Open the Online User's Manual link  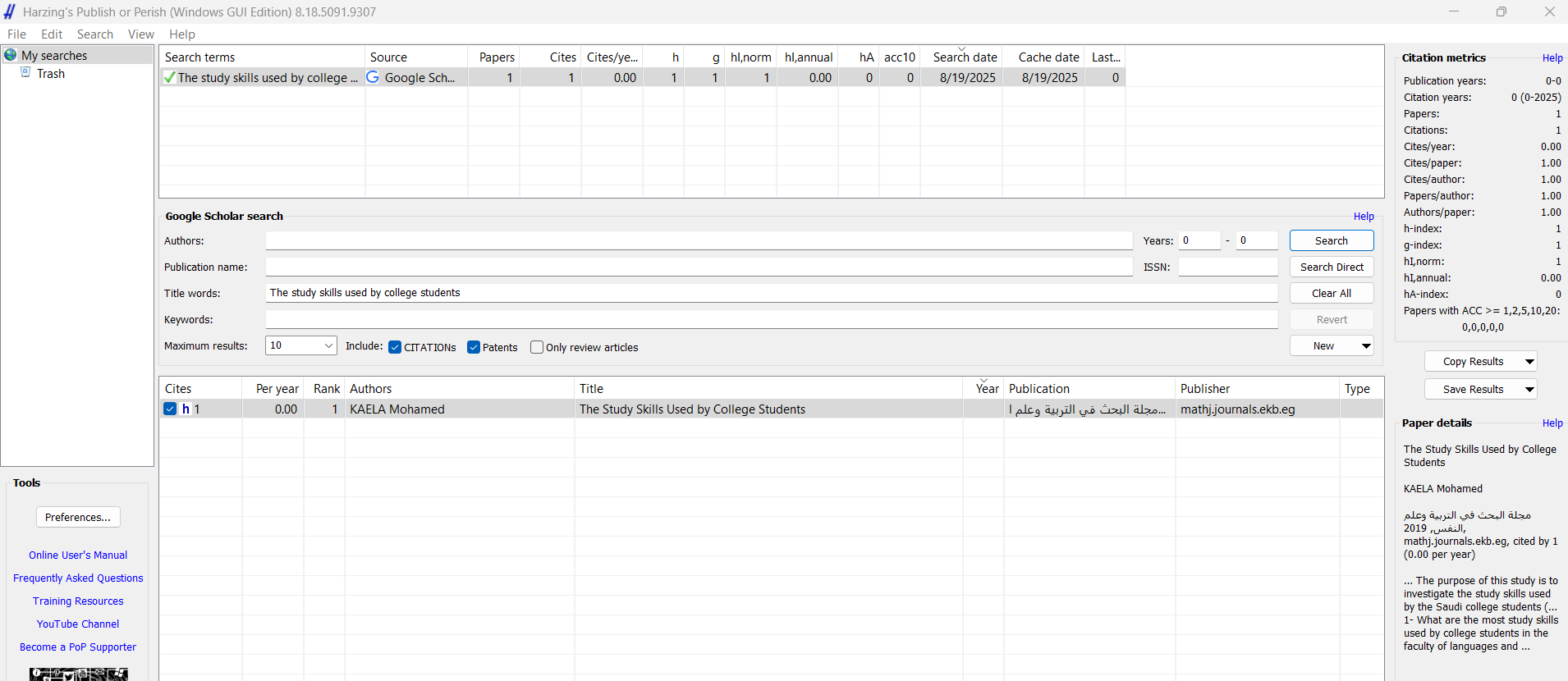(78, 555)
